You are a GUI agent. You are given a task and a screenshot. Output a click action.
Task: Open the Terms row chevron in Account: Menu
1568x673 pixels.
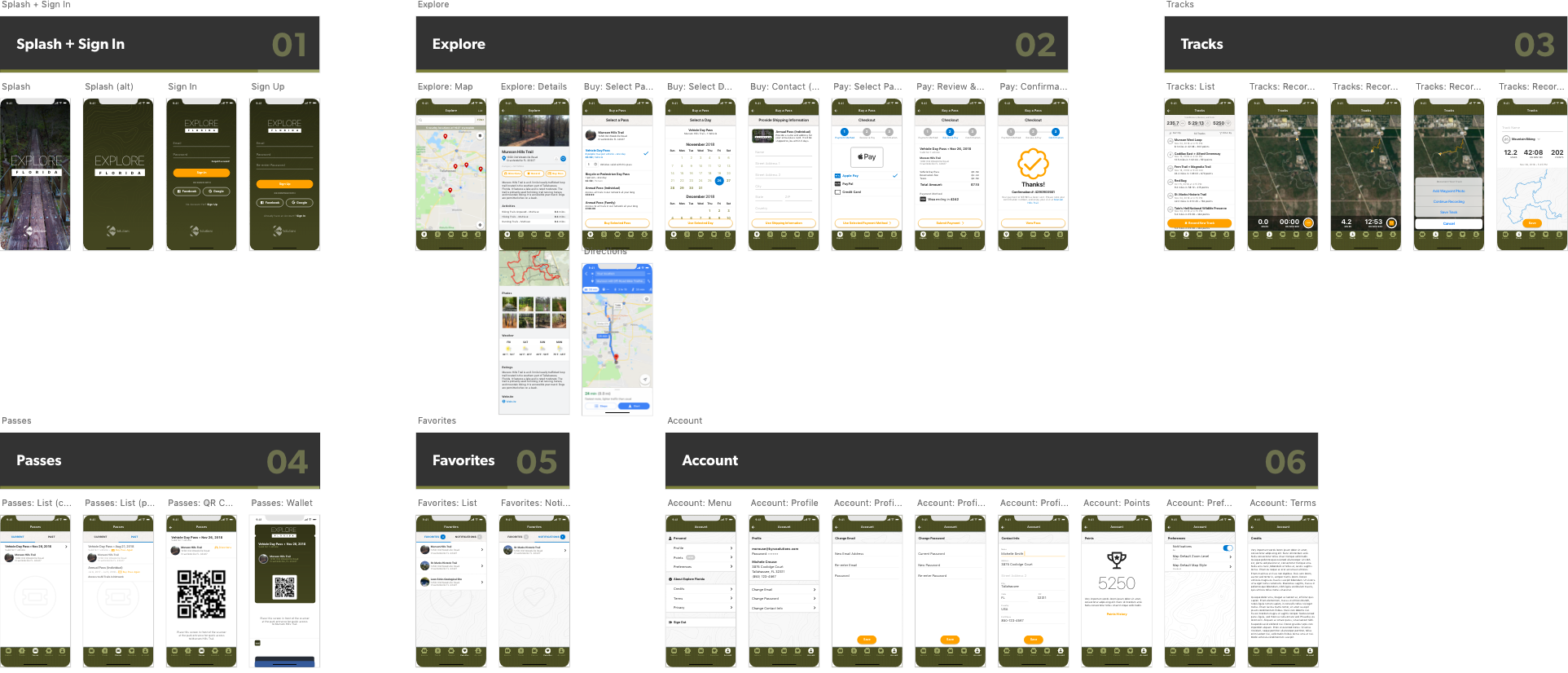(731, 598)
